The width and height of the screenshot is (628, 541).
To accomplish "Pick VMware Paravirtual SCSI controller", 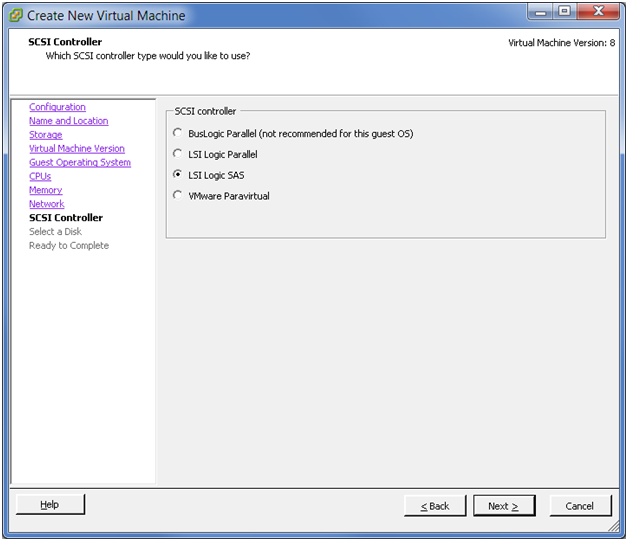I will click(178, 196).
